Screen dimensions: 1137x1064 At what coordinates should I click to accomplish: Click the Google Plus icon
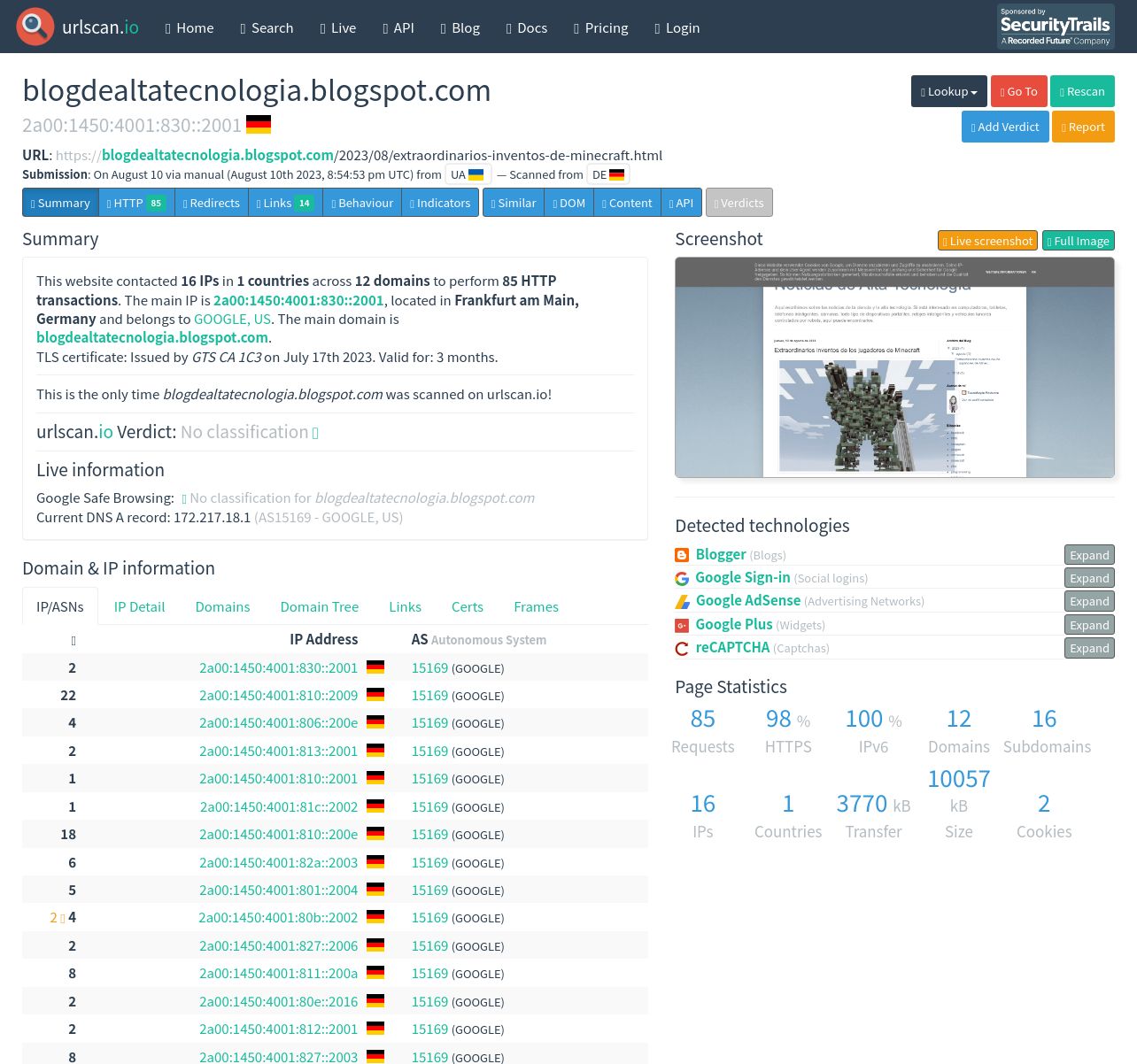[x=682, y=625]
